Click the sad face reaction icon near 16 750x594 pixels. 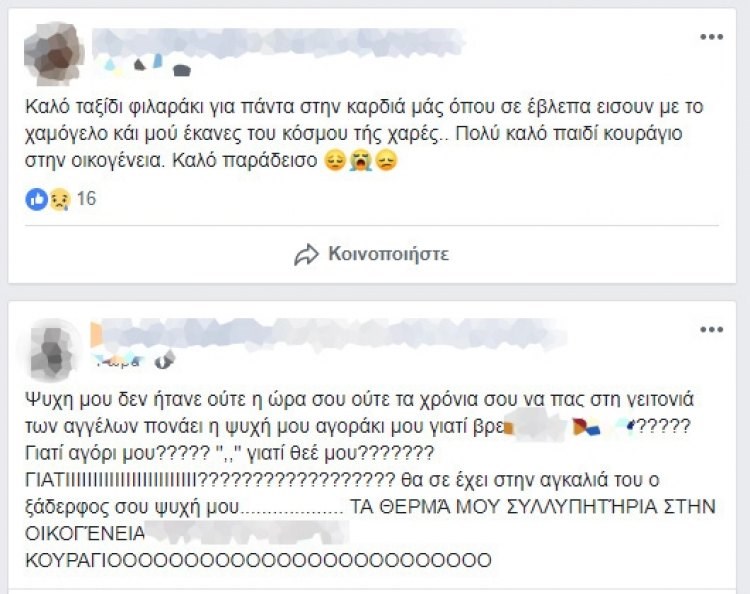(x=60, y=199)
